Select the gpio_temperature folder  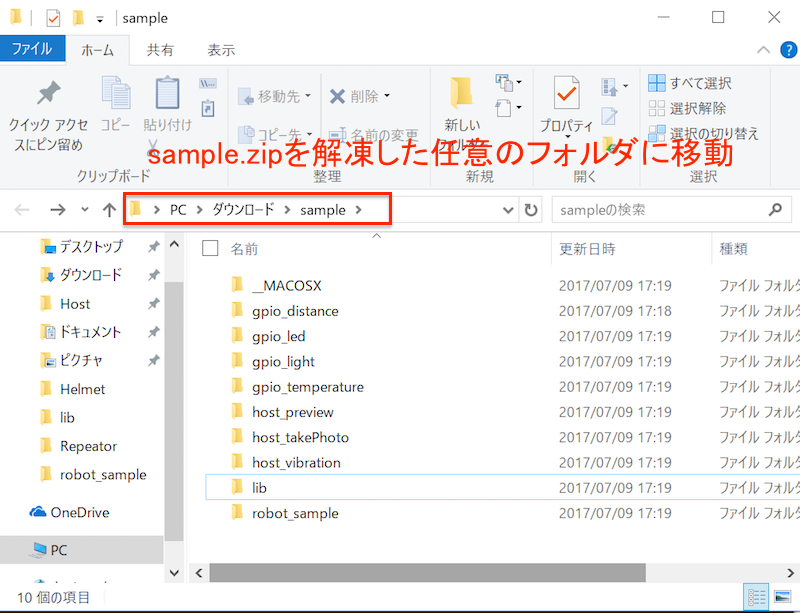pyautogui.click(x=308, y=387)
